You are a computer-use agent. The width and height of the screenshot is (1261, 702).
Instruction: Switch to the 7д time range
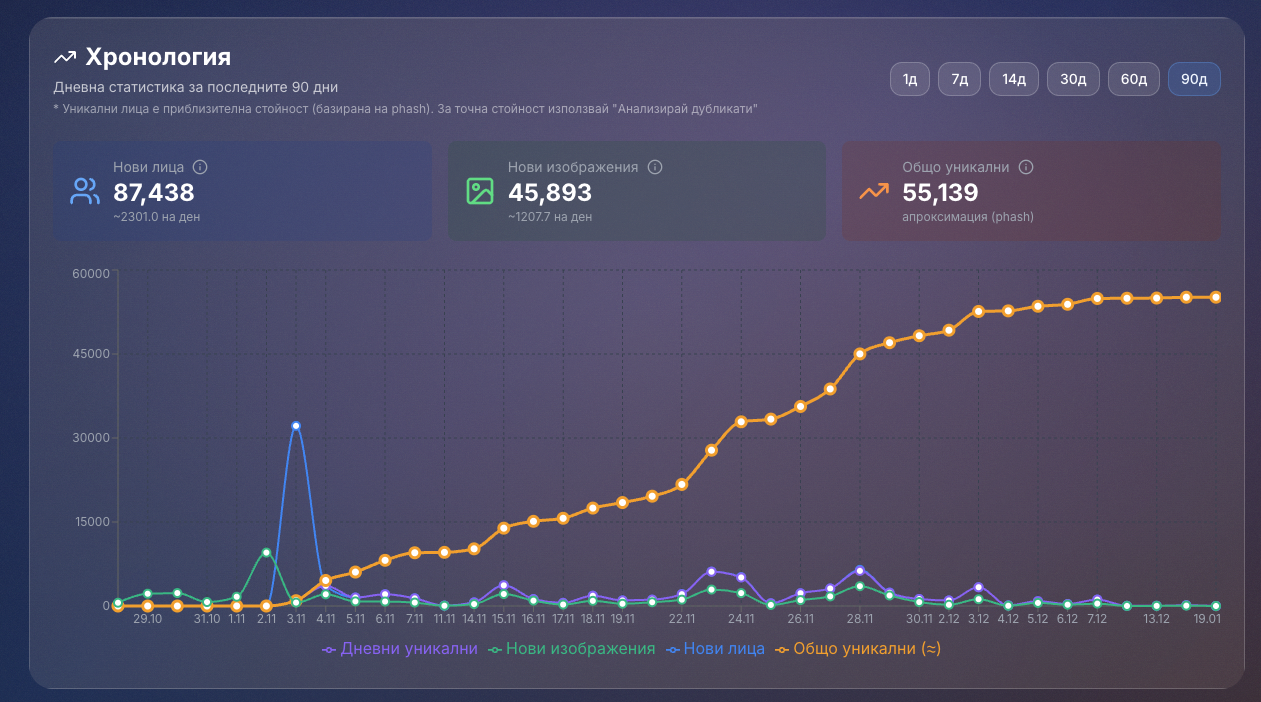[x=959, y=79]
